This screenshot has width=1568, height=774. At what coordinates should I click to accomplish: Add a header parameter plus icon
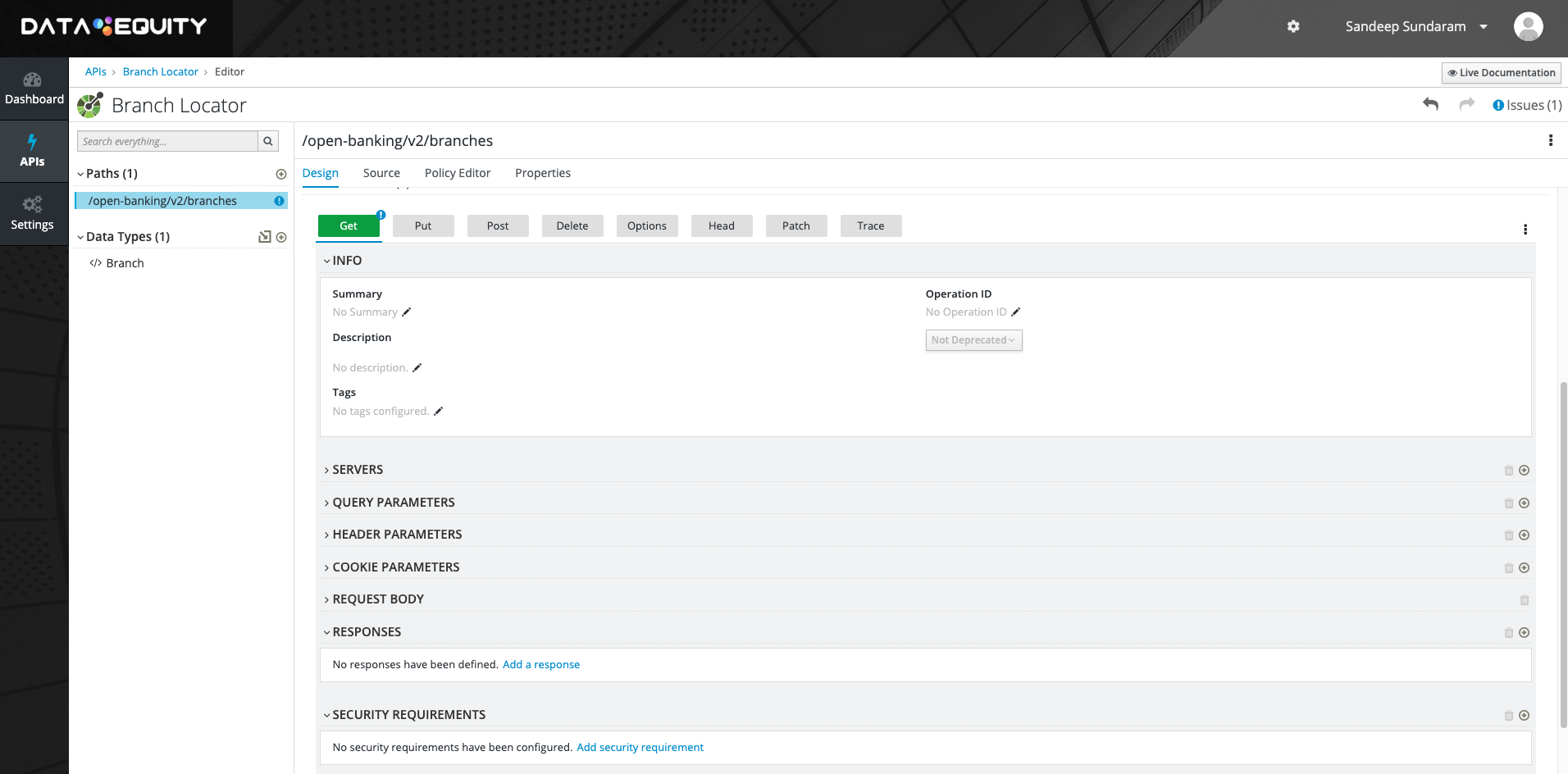click(x=1524, y=535)
